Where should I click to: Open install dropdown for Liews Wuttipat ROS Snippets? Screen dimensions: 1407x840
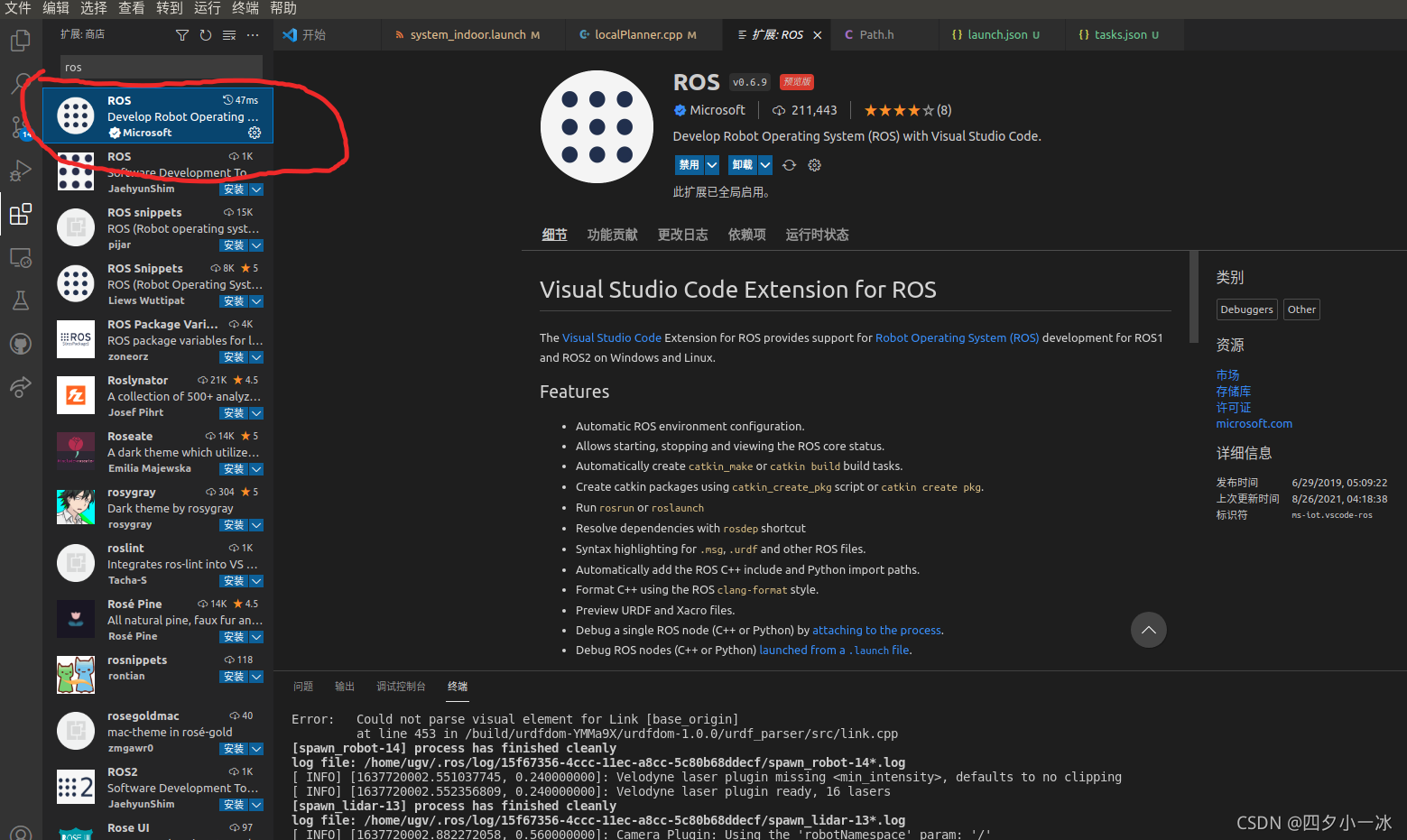click(x=256, y=301)
